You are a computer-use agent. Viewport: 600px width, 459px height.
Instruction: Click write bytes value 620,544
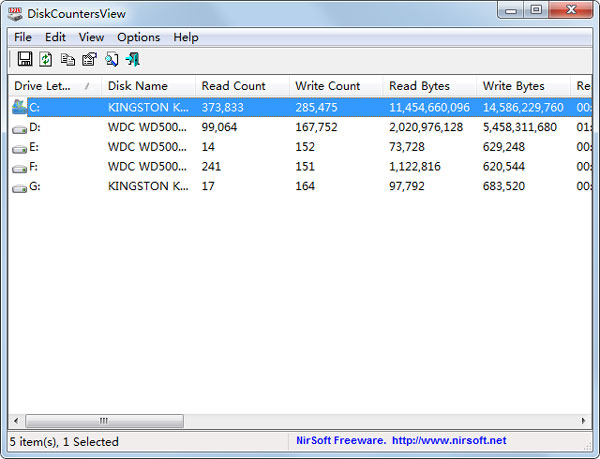pos(504,166)
